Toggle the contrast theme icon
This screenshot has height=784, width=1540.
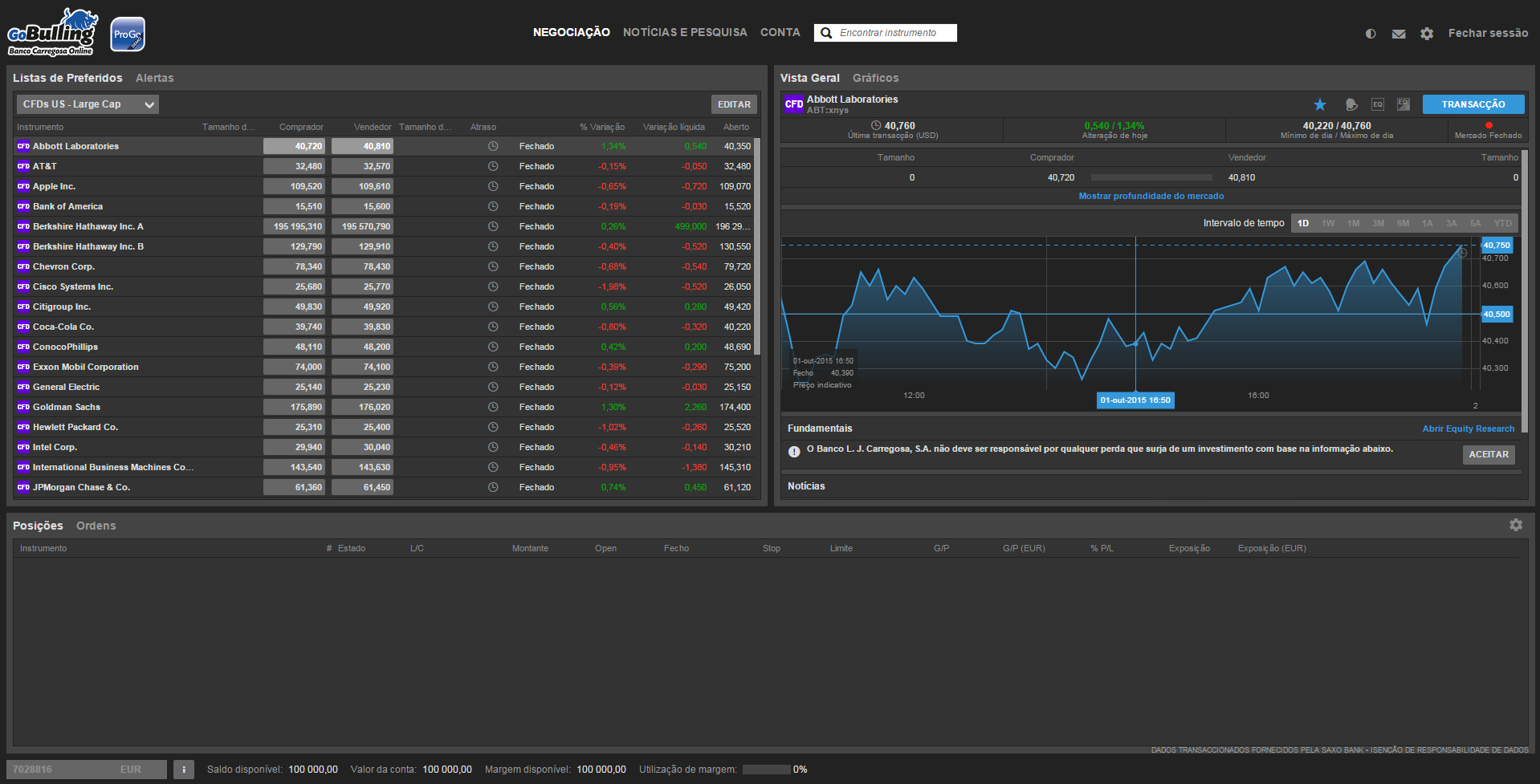point(1371,34)
